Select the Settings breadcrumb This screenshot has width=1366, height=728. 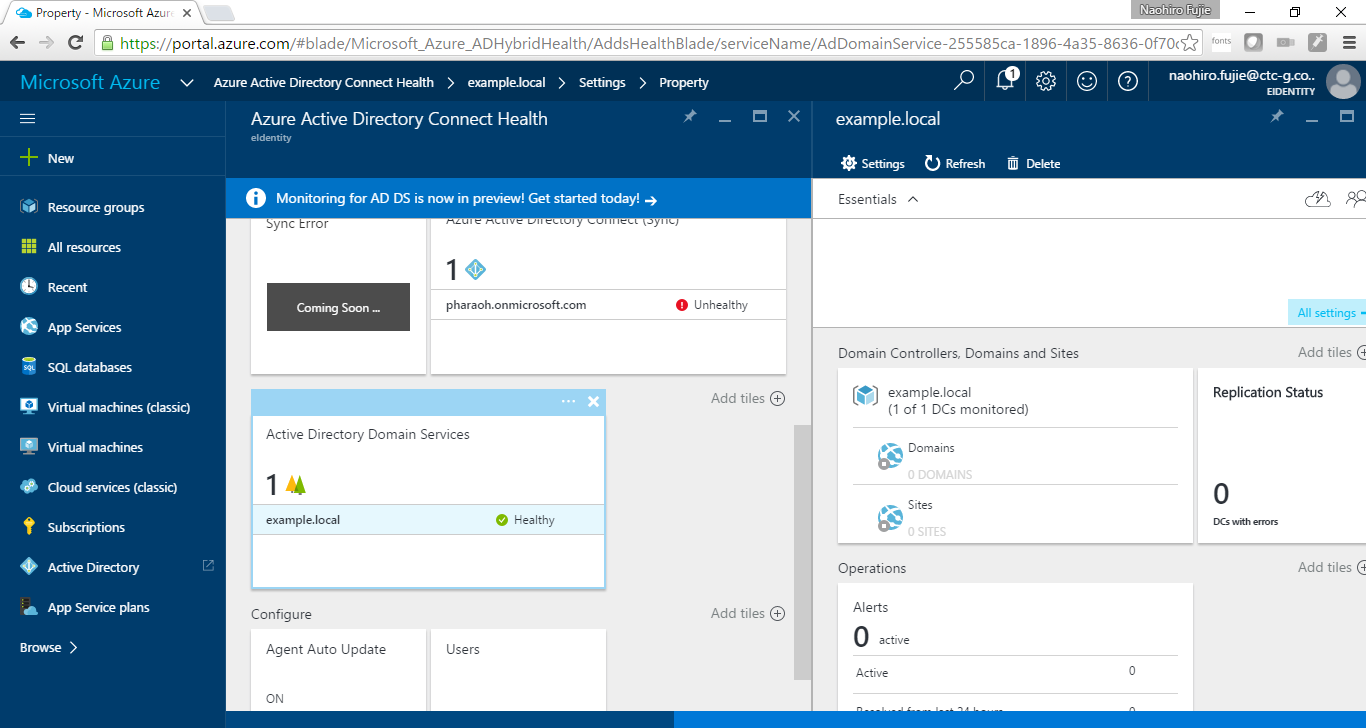(x=602, y=83)
